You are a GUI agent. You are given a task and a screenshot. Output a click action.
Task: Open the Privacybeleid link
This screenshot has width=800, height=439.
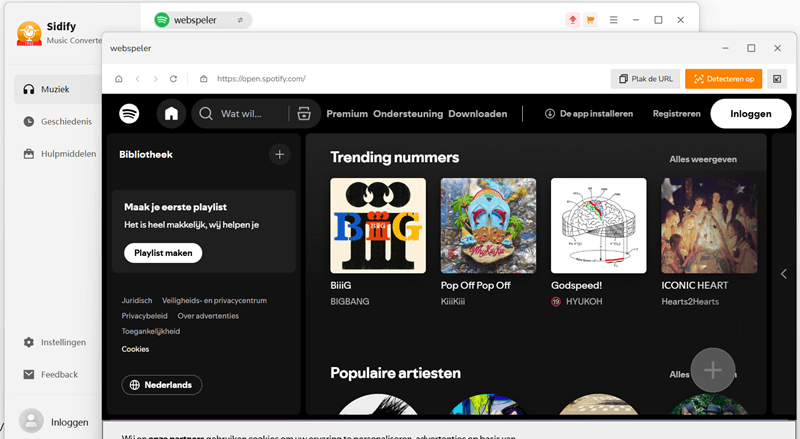click(x=144, y=316)
